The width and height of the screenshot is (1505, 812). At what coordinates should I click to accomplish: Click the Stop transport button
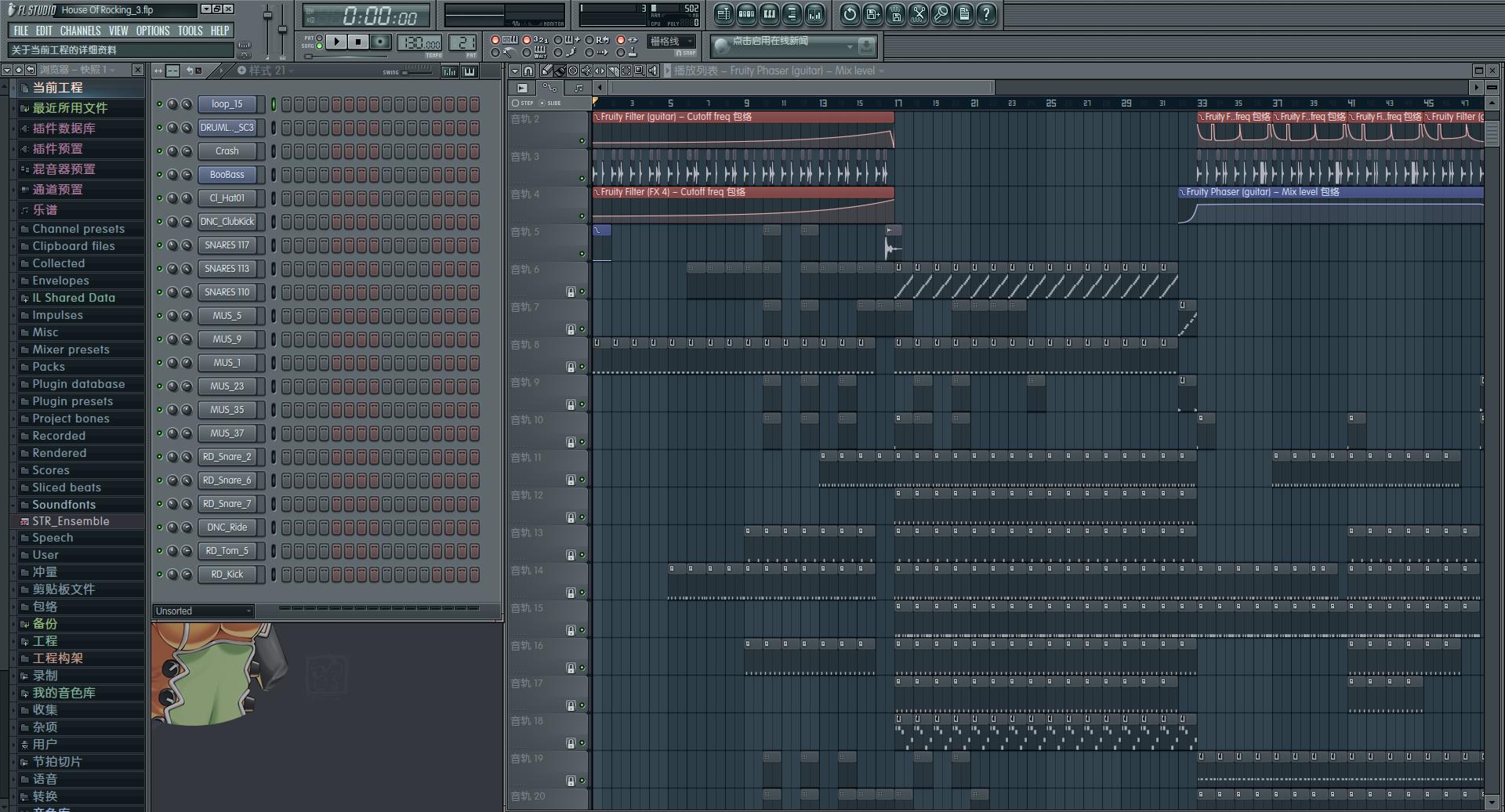coord(358,42)
